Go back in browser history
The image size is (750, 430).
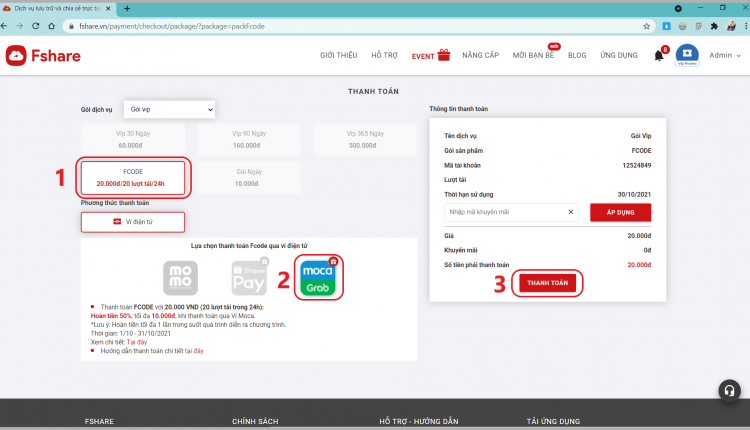(4, 26)
